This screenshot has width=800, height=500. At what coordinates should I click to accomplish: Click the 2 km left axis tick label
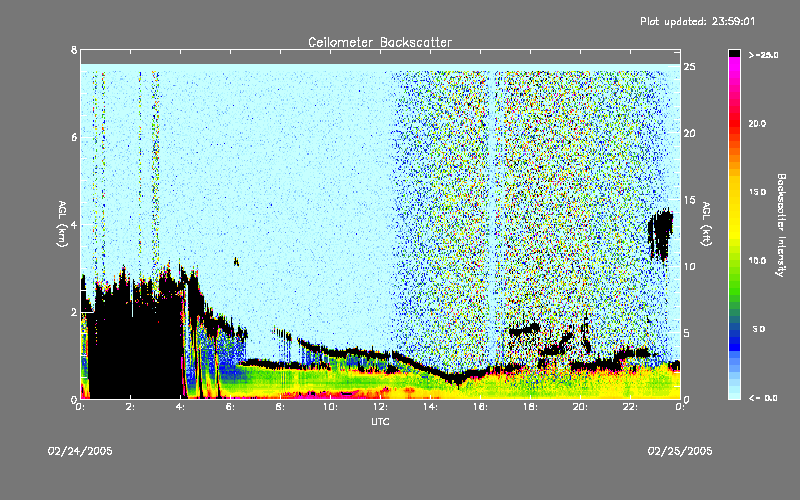point(74,312)
